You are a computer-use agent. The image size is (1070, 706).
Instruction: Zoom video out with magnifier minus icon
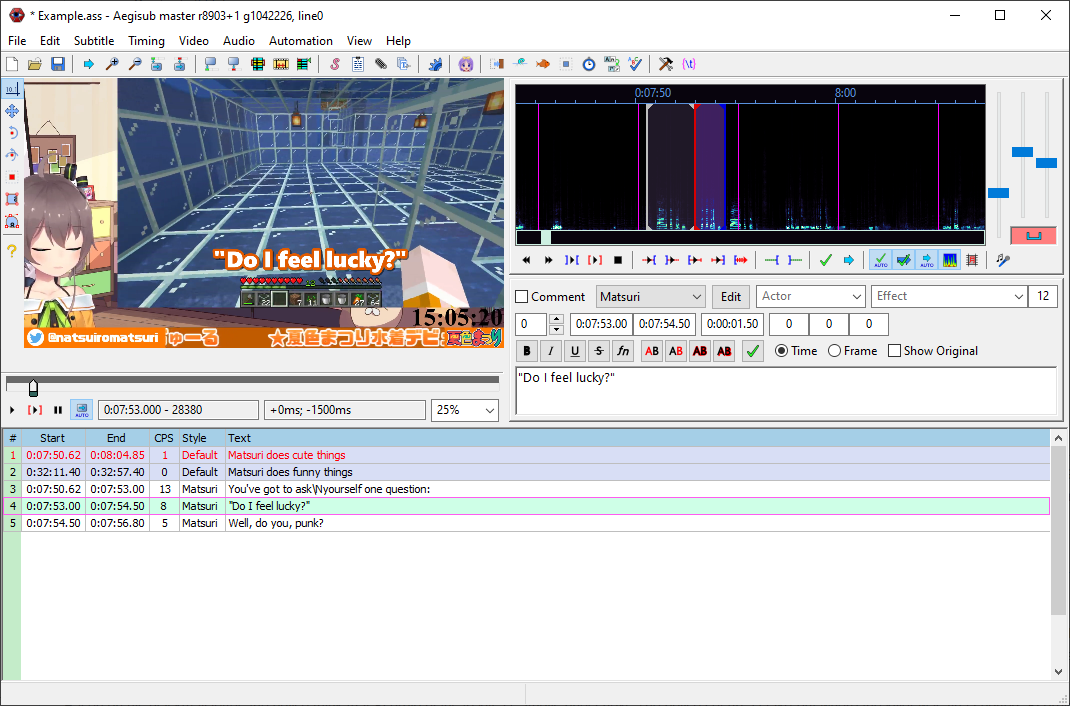[x=135, y=64]
